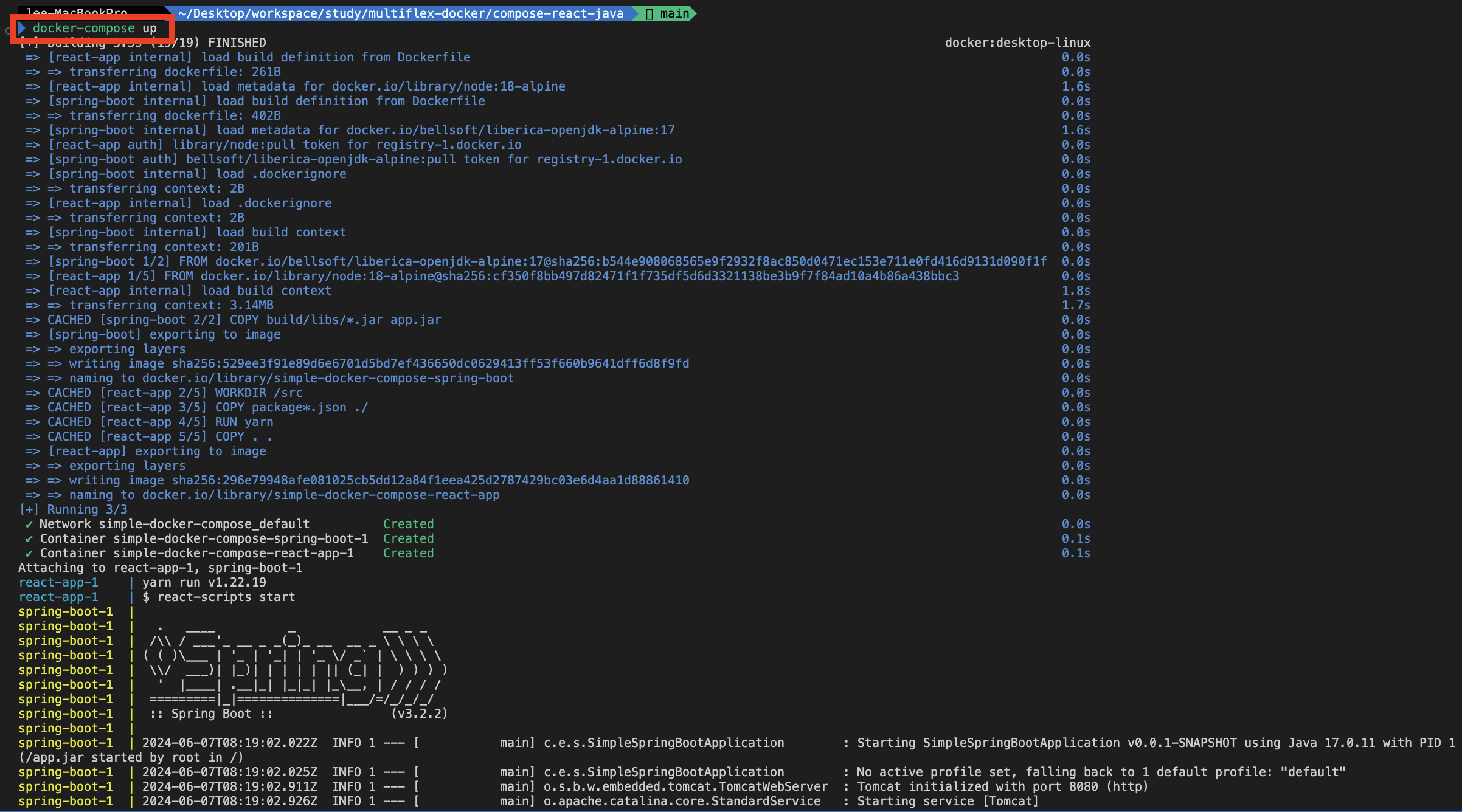This screenshot has width=1462, height=812.
Task: Click the Created status for react-app-1 container
Action: [408, 553]
